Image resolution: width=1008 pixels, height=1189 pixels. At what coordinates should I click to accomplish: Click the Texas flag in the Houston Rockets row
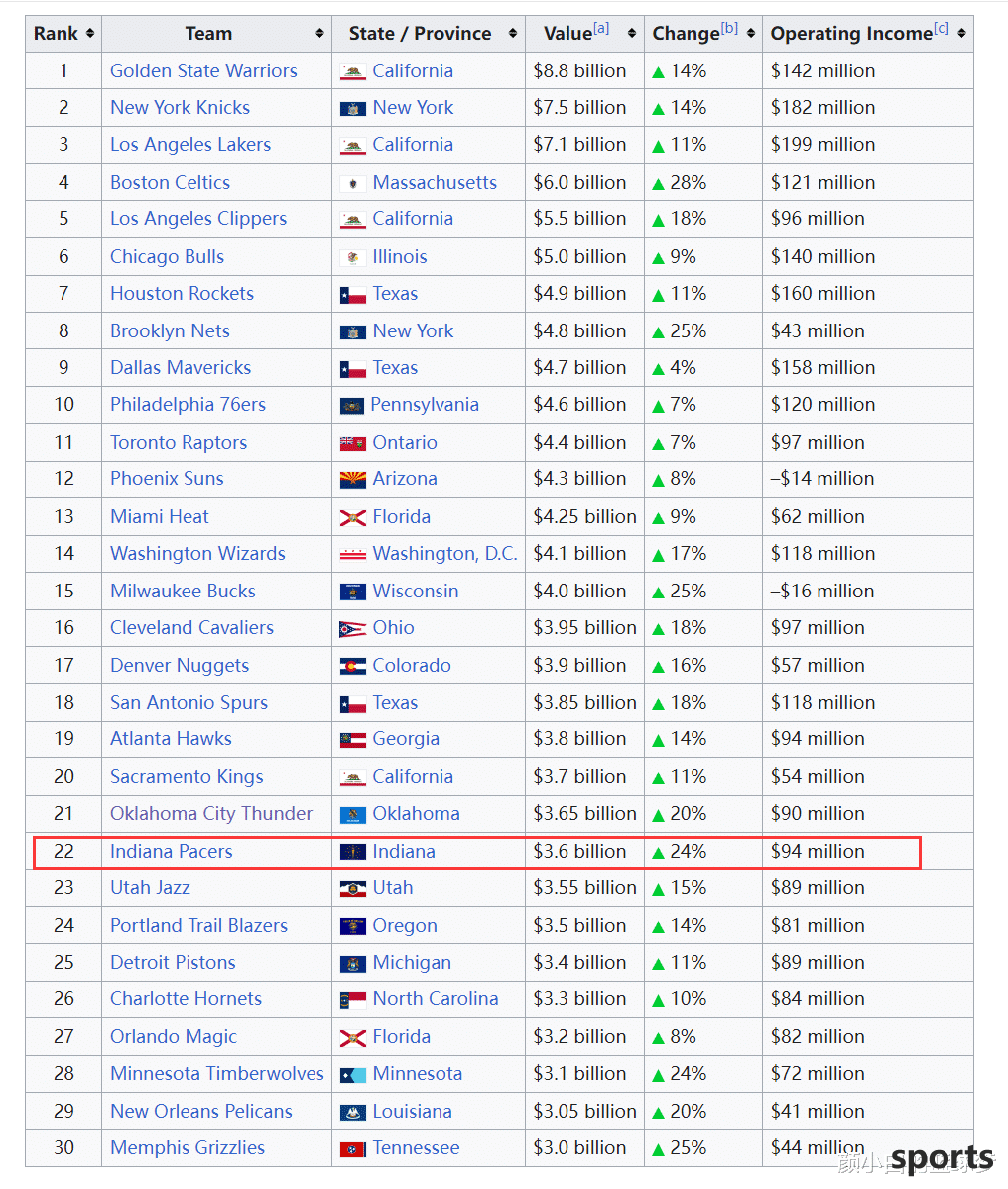(x=353, y=294)
